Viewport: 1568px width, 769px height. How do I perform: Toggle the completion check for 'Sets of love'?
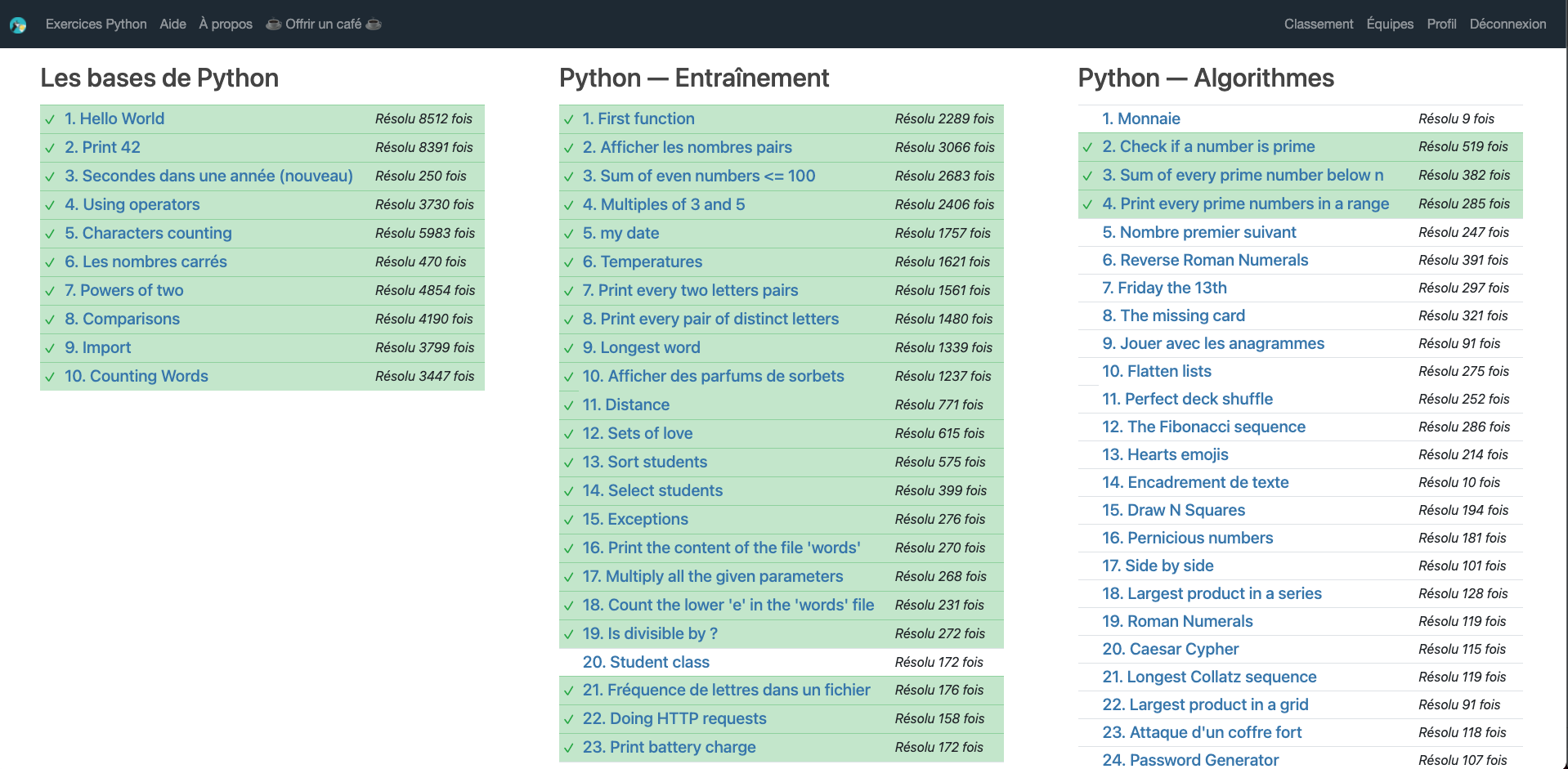click(x=569, y=434)
